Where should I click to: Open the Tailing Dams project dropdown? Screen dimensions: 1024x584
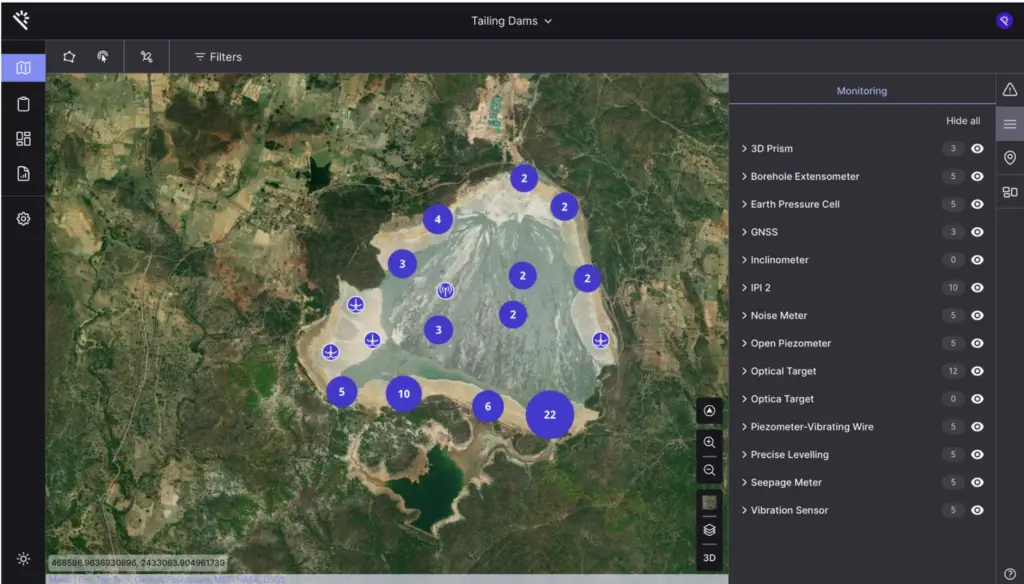512,21
